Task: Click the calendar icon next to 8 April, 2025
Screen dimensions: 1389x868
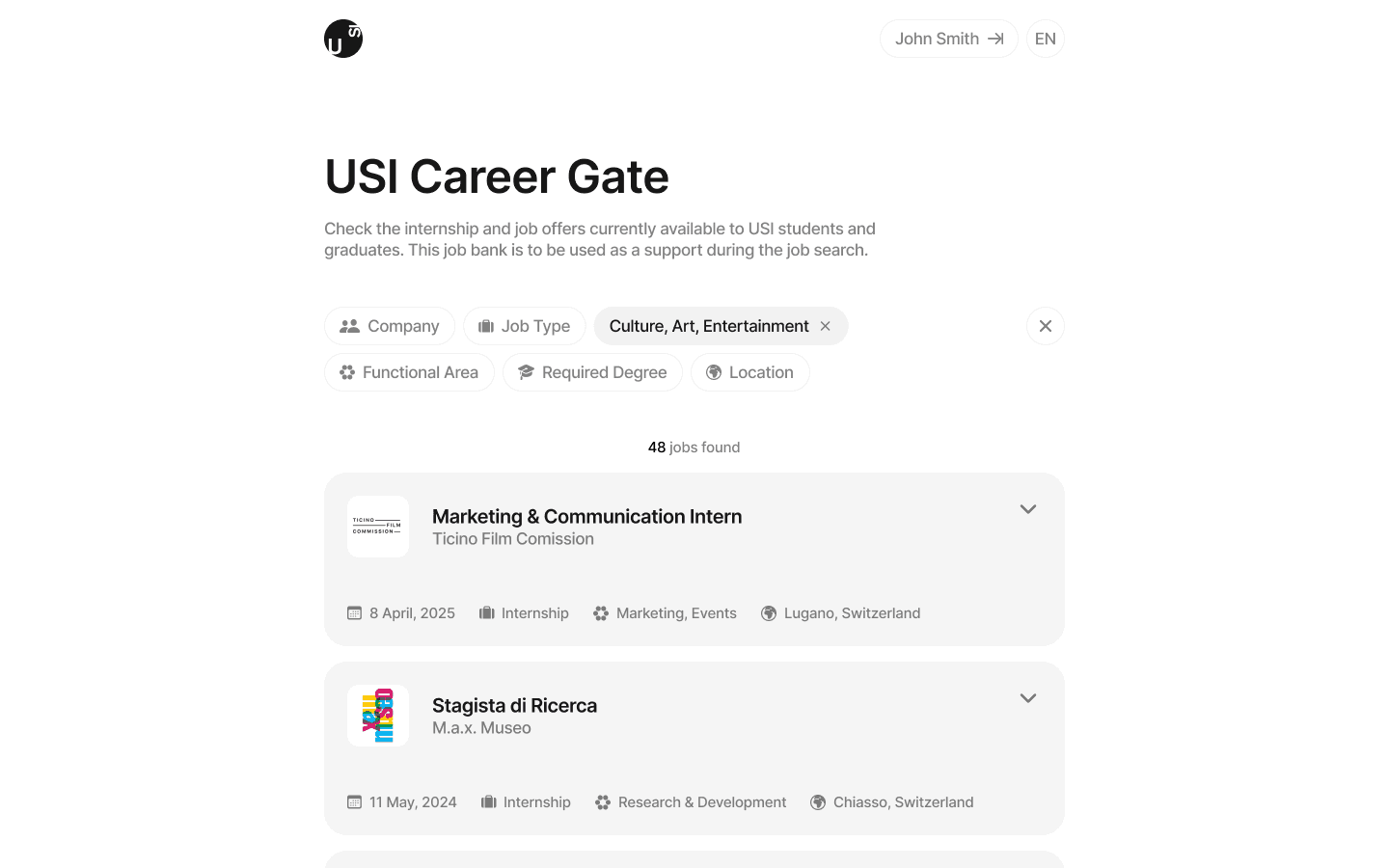Action: [354, 613]
